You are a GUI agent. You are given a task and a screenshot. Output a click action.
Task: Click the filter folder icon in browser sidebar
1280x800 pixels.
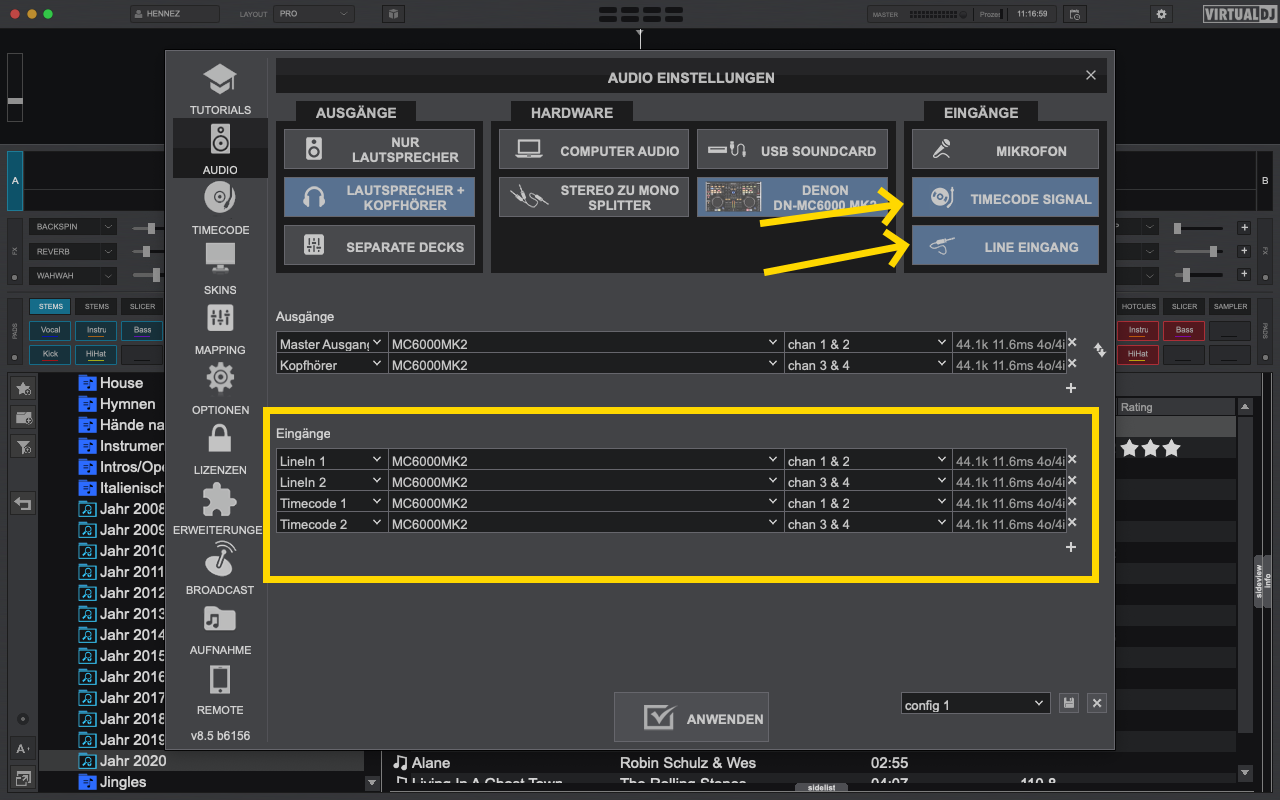[x=23, y=447]
